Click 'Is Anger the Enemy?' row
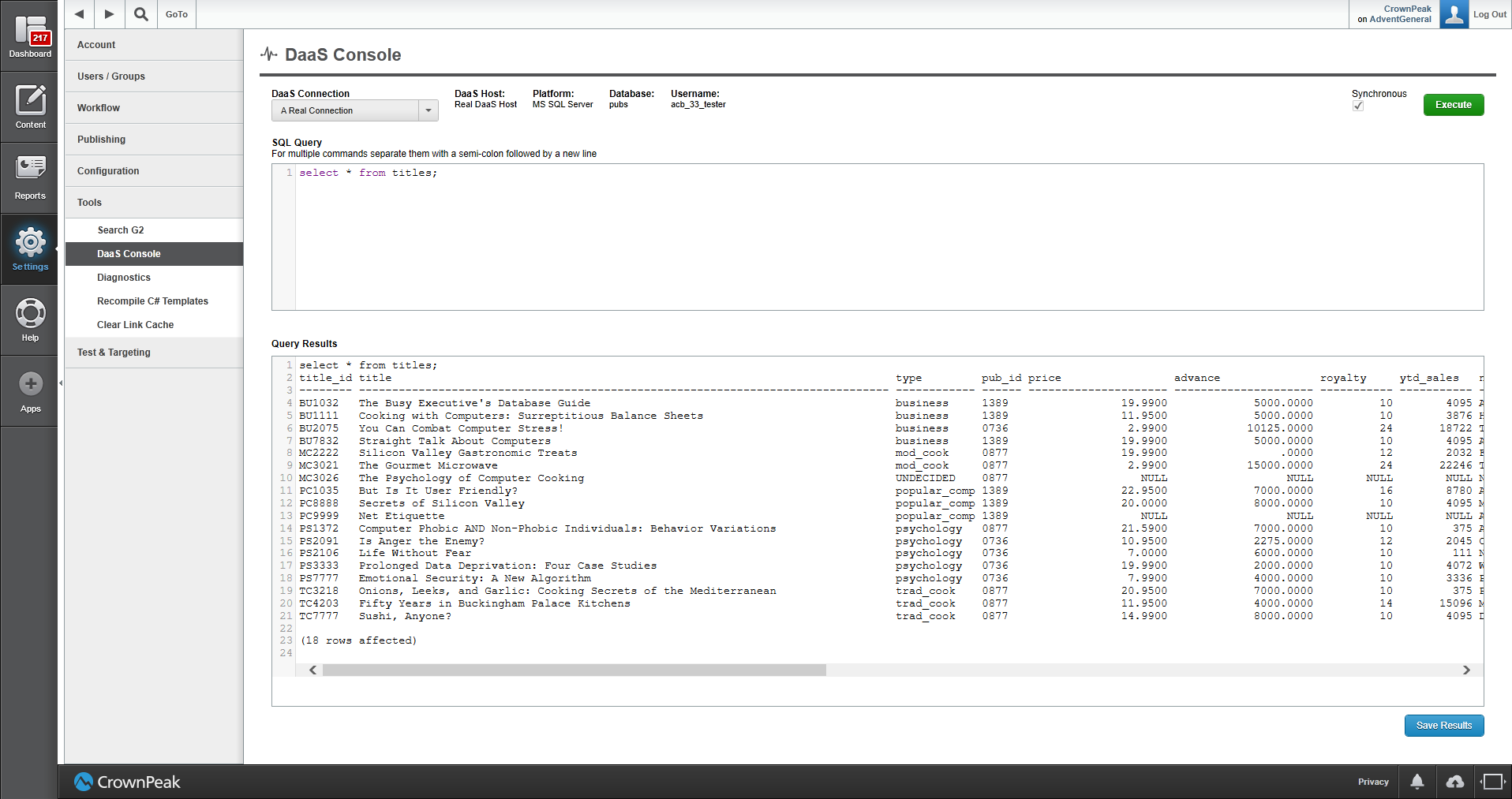This screenshot has width=1512, height=799. click(x=421, y=541)
